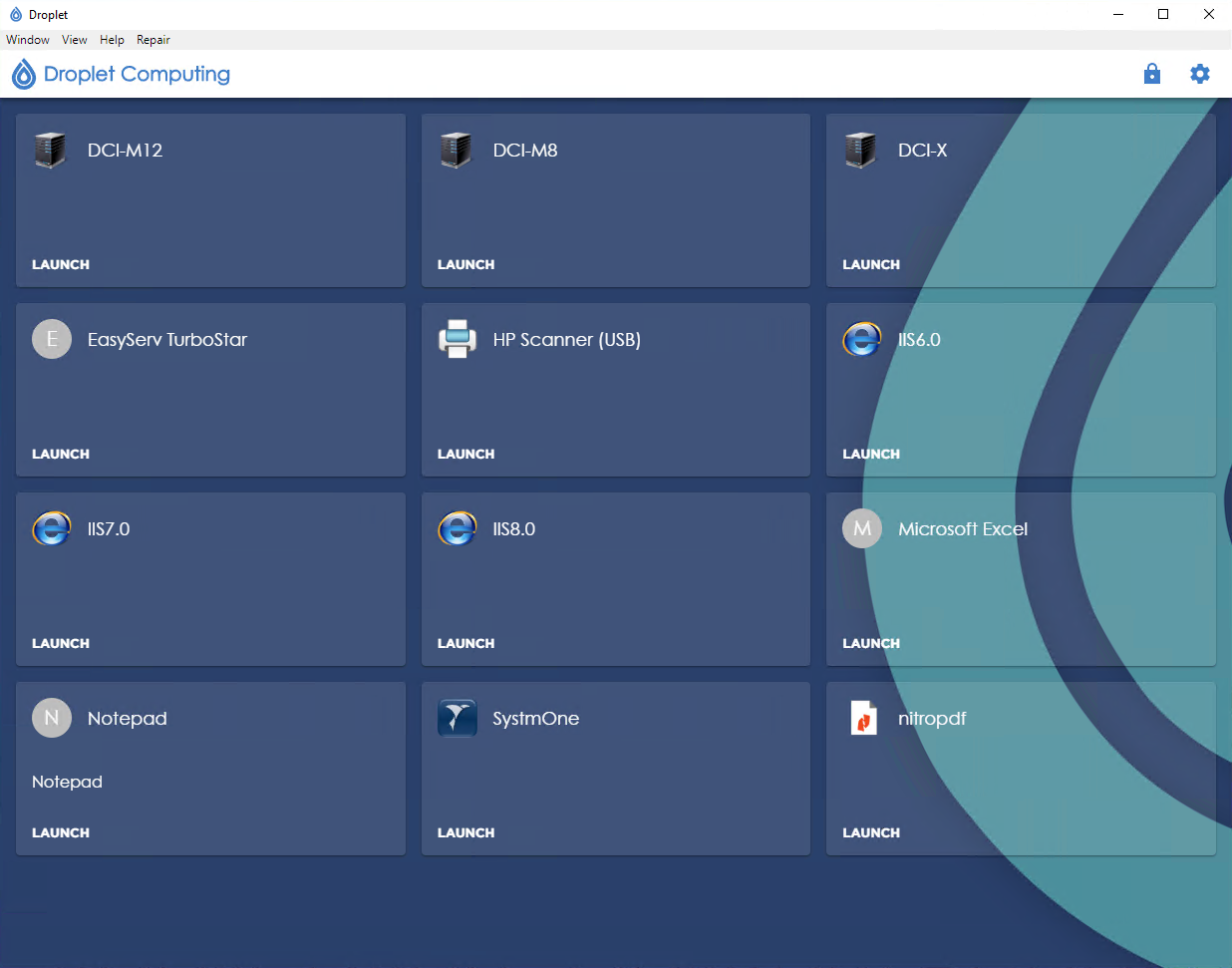Screen dimensions: 1232x968
Task: Launch HP Scanner (USB)
Action: coord(466,454)
